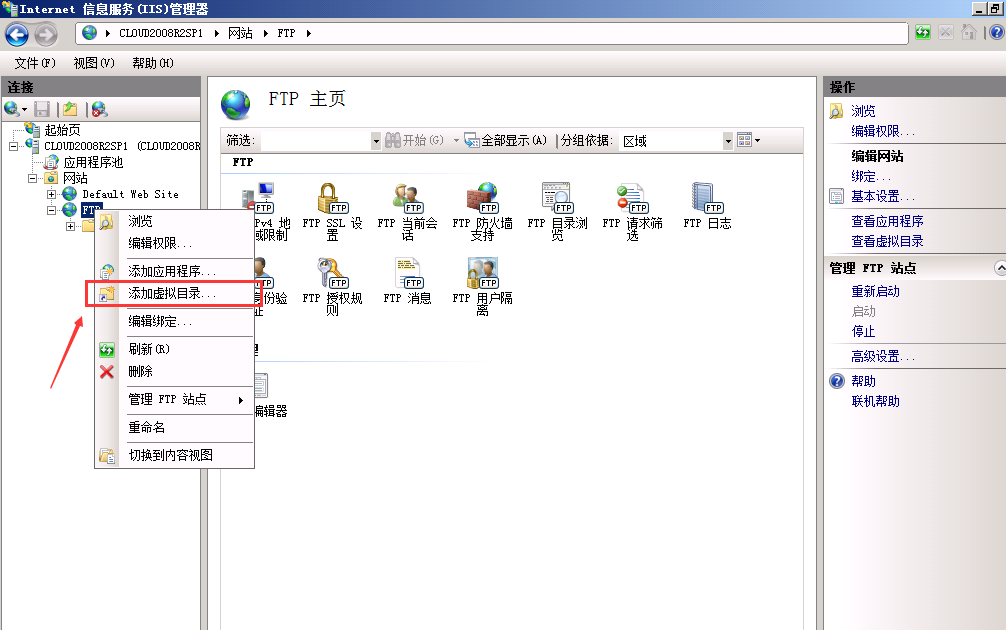Click 联机帮助 link
The width and height of the screenshot is (1006, 630).
875,401
